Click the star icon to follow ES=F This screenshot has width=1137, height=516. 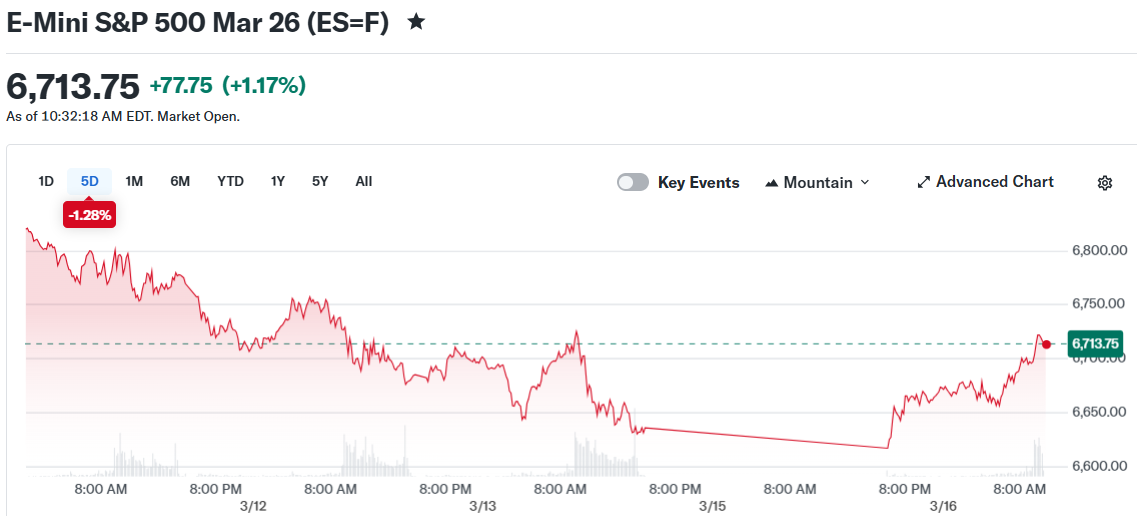416,22
